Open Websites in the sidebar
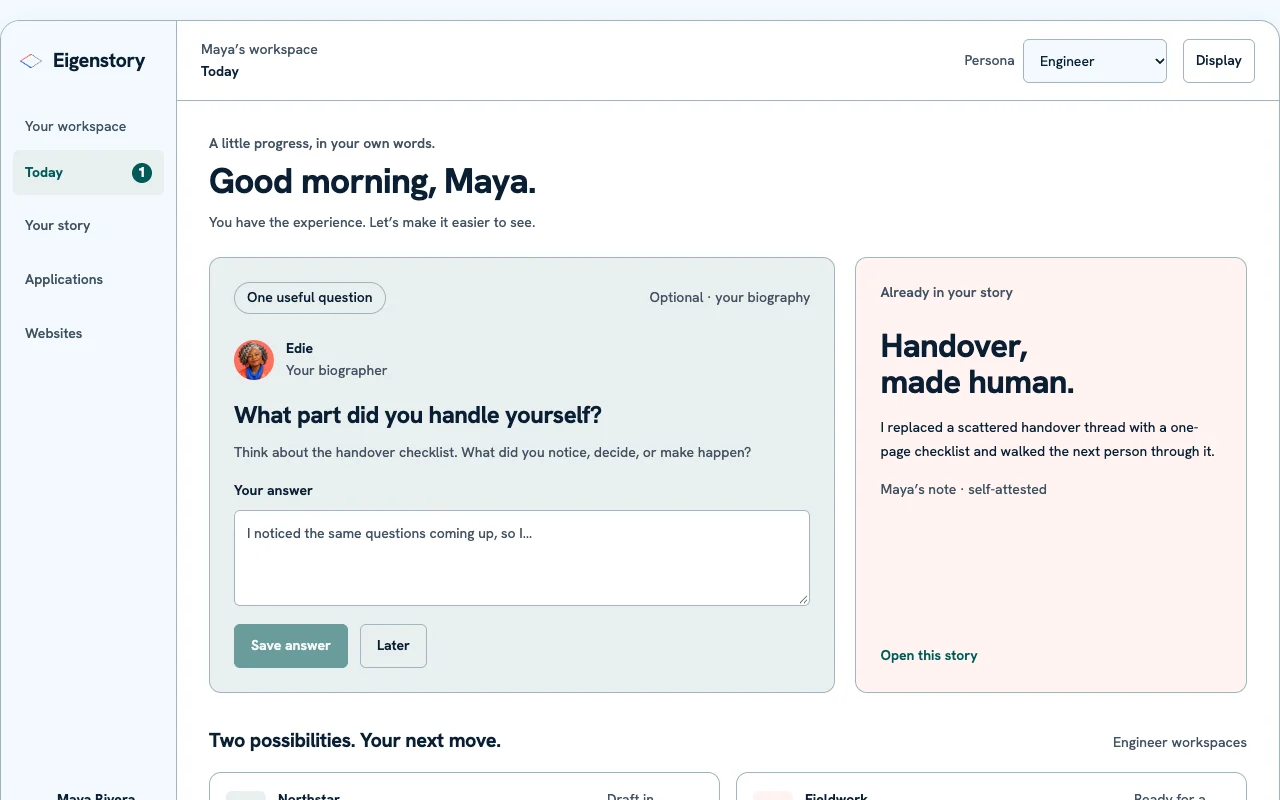 88,334
